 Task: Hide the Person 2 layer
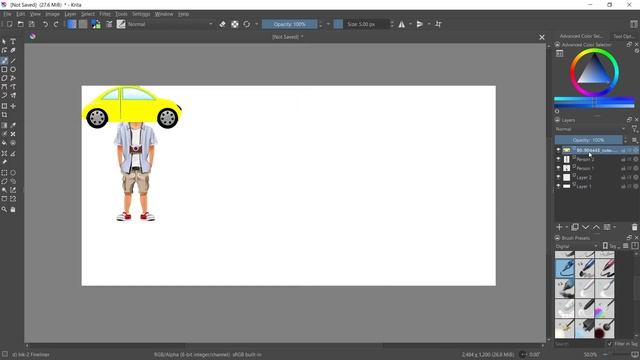558,159
